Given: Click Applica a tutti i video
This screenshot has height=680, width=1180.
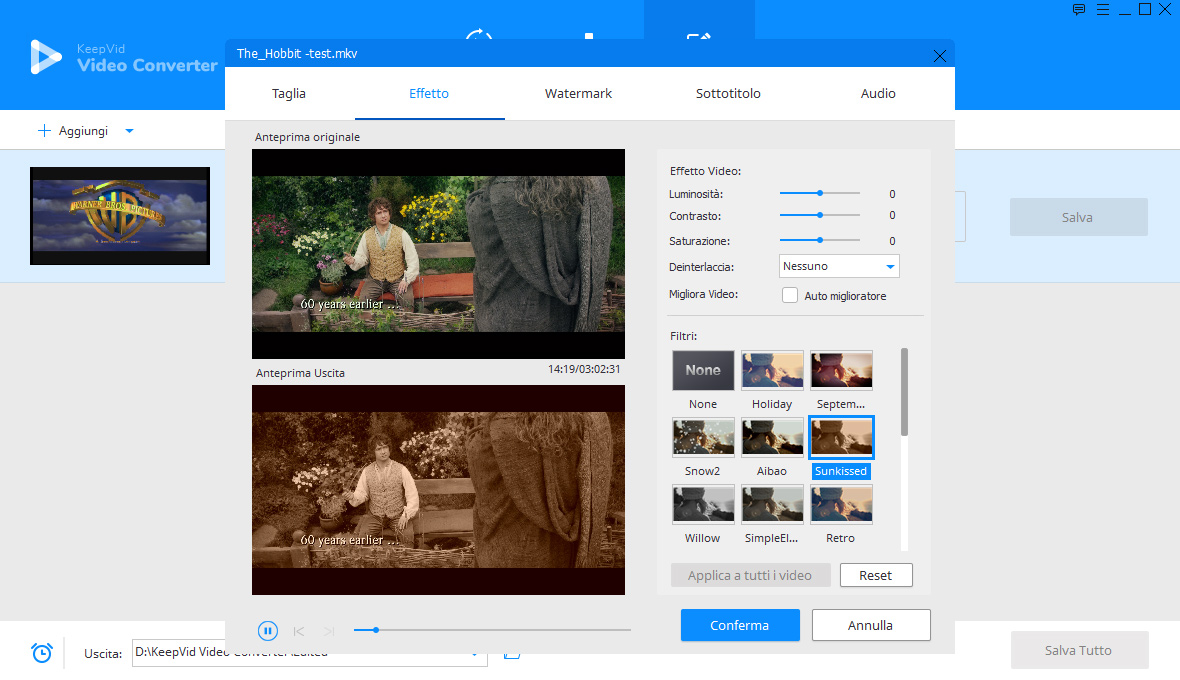Looking at the screenshot, I should coord(750,575).
